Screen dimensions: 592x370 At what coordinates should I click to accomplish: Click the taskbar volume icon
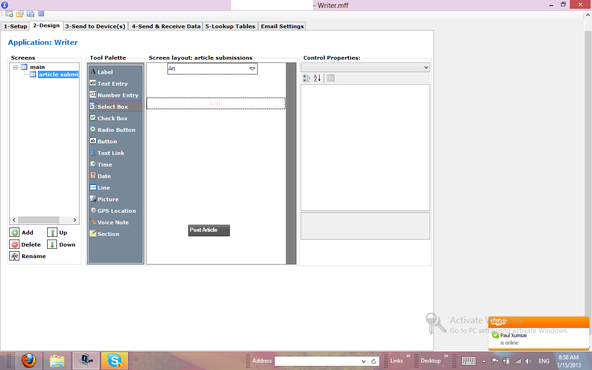pyautogui.click(x=529, y=361)
